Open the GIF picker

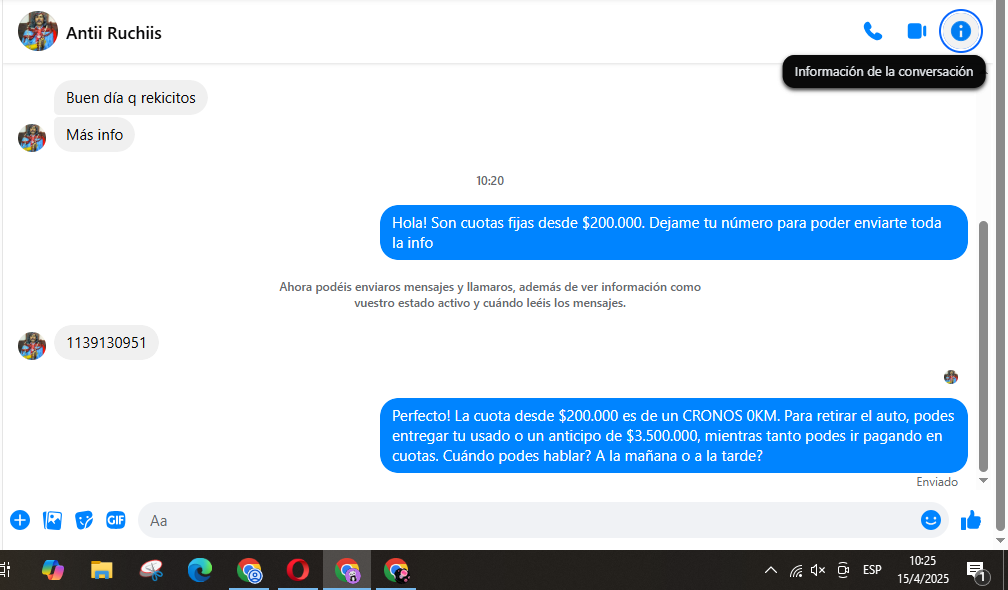pos(116,520)
